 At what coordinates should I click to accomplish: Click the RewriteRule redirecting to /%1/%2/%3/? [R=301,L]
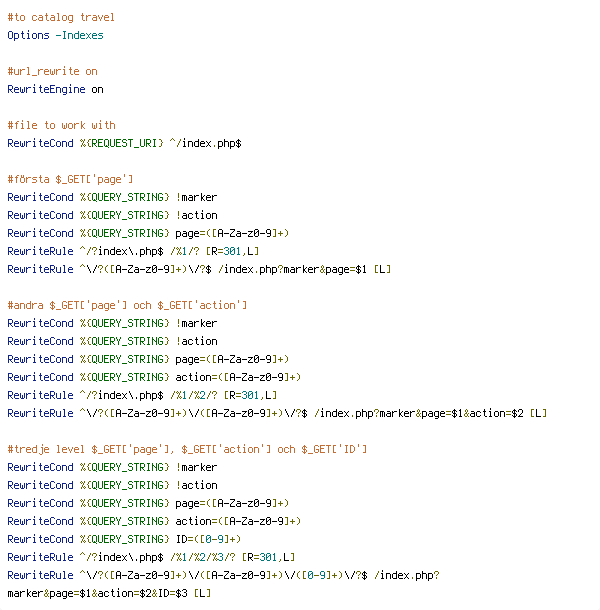click(x=151, y=557)
